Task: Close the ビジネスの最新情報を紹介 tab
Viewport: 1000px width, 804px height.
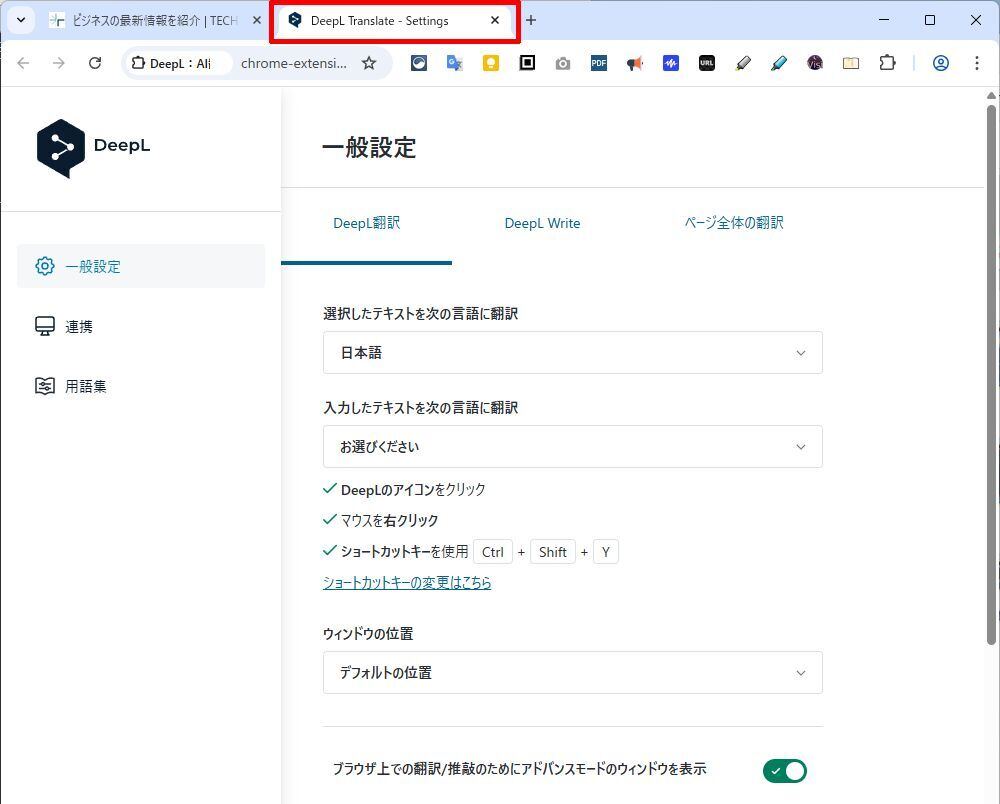Action: pos(256,20)
